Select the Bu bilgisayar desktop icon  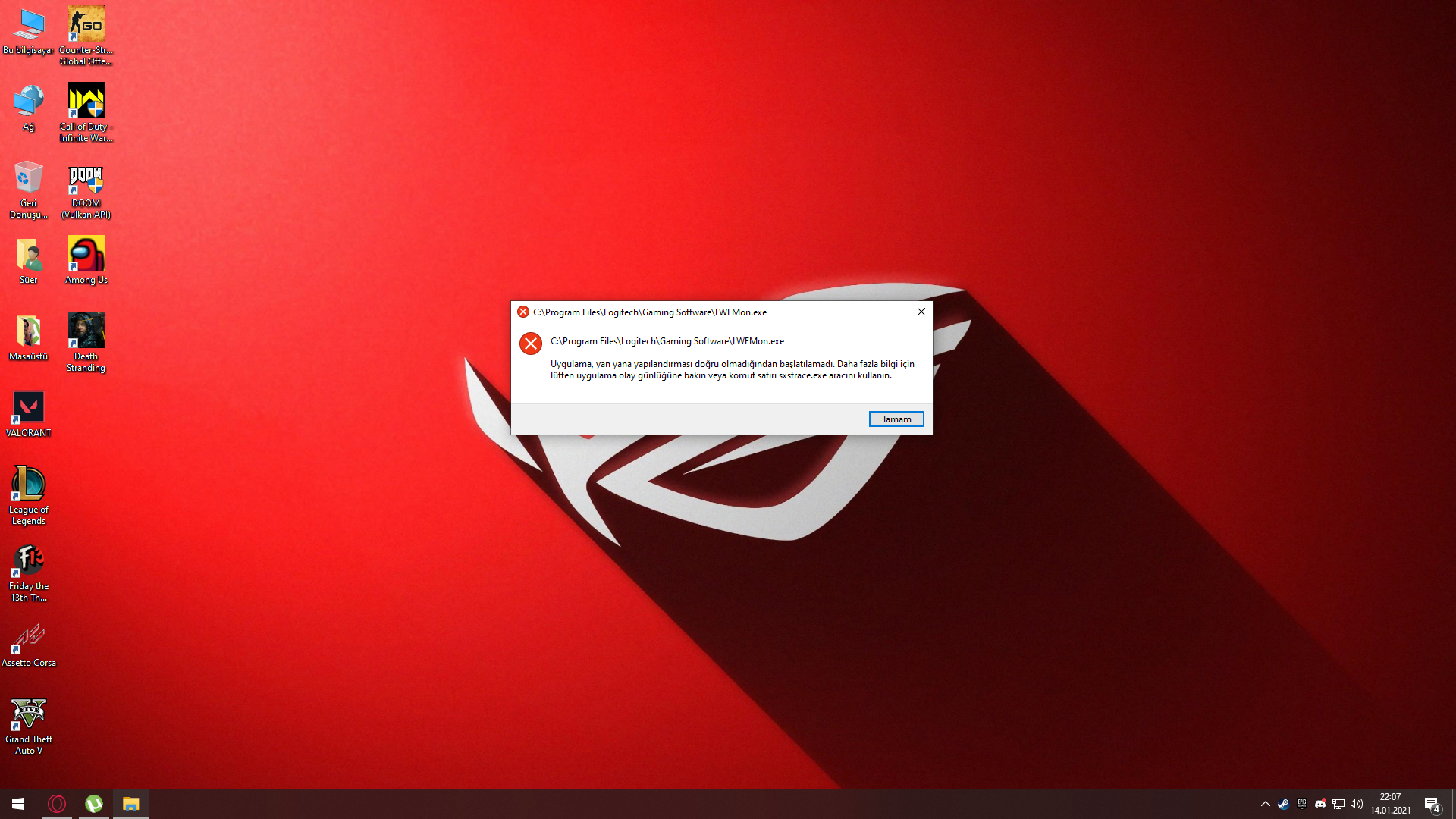29,31
